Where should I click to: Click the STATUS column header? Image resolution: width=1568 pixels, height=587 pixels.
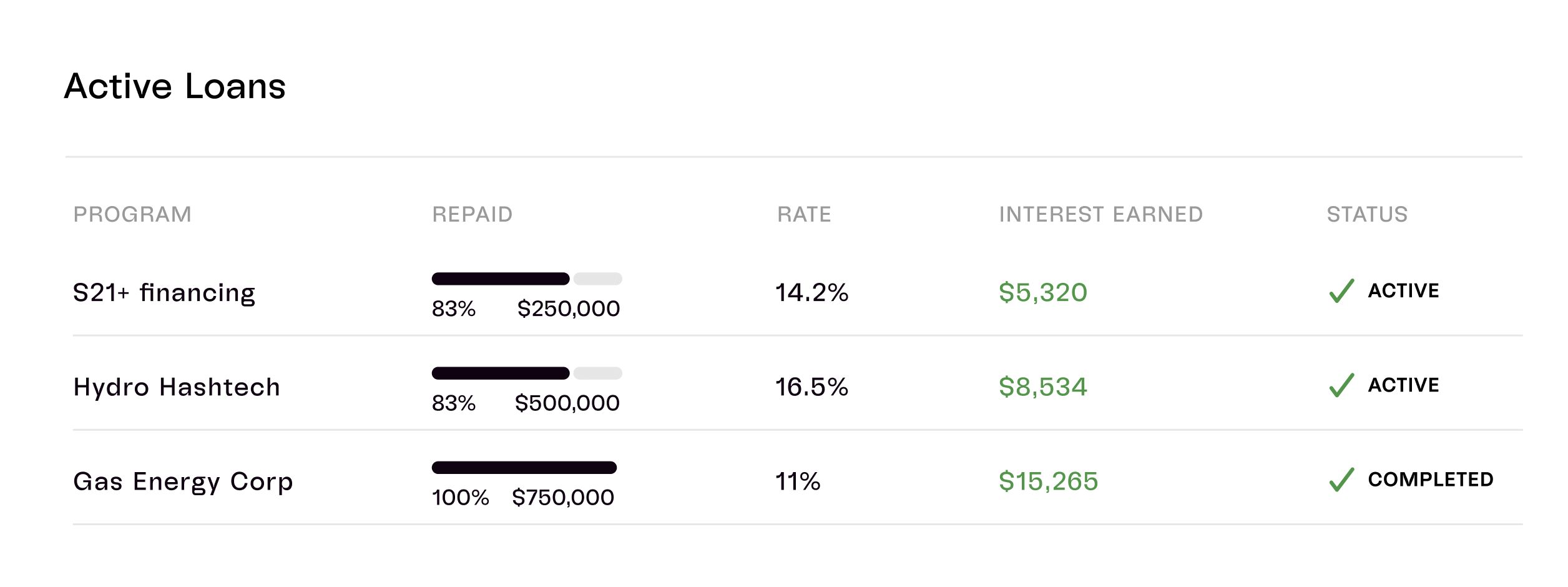tap(1367, 214)
